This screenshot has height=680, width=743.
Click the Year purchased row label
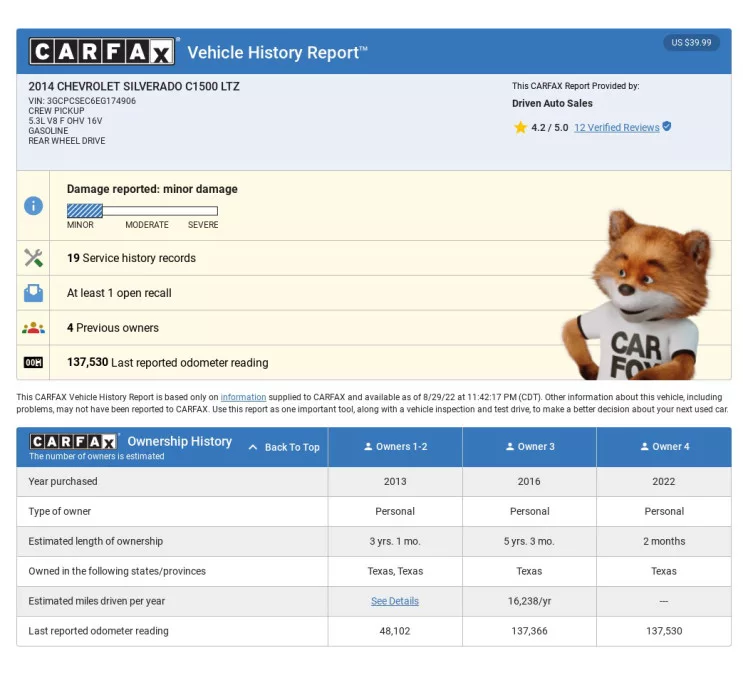click(x=63, y=481)
